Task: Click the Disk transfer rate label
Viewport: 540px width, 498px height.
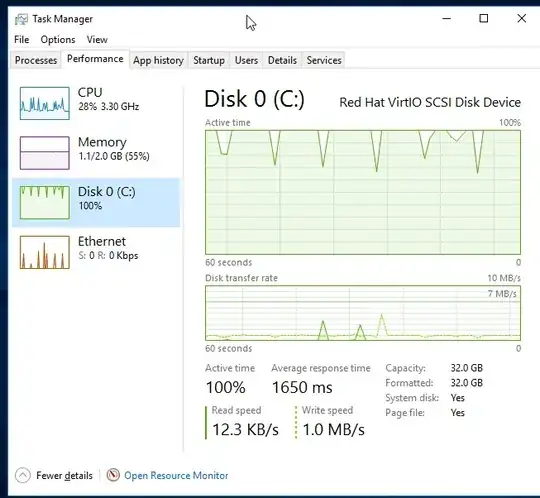Action: 241,278
